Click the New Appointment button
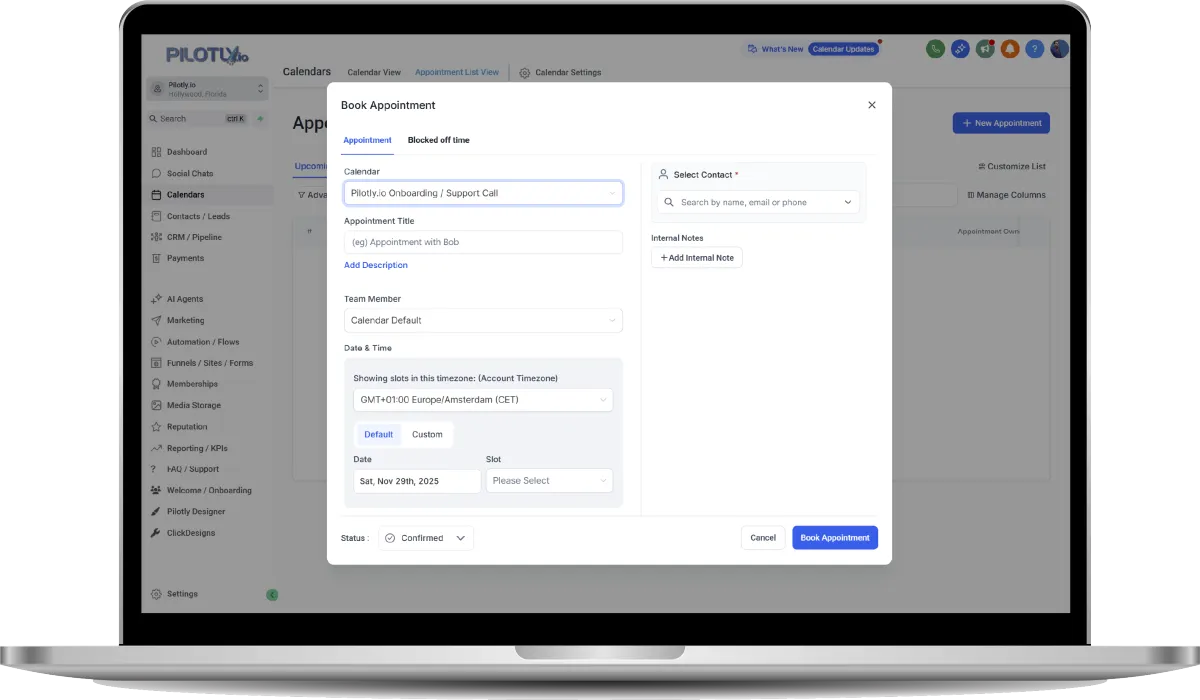Screen dimensions: 1200x700 [1001, 123]
